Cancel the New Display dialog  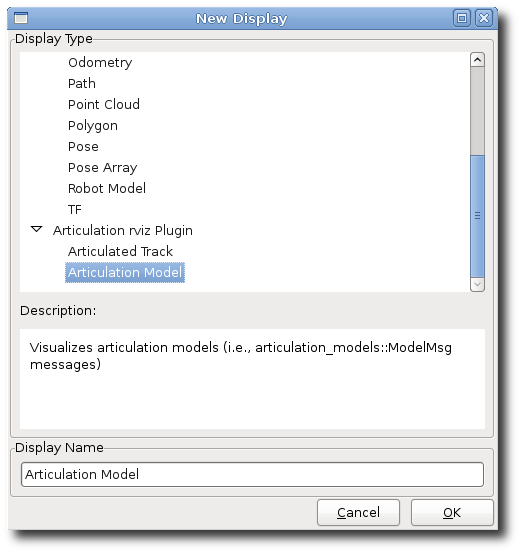(358, 512)
